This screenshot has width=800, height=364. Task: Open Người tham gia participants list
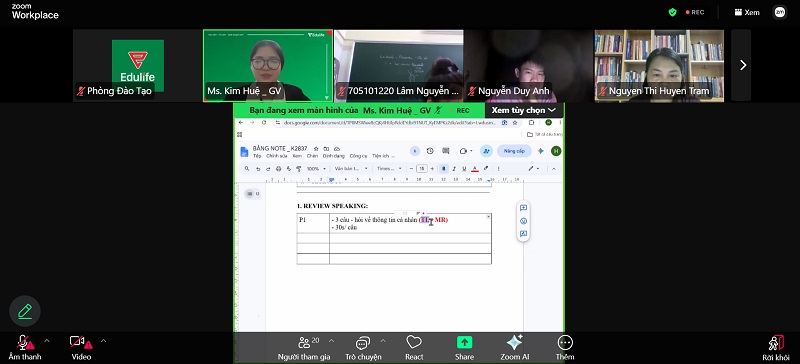[x=304, y=347]
